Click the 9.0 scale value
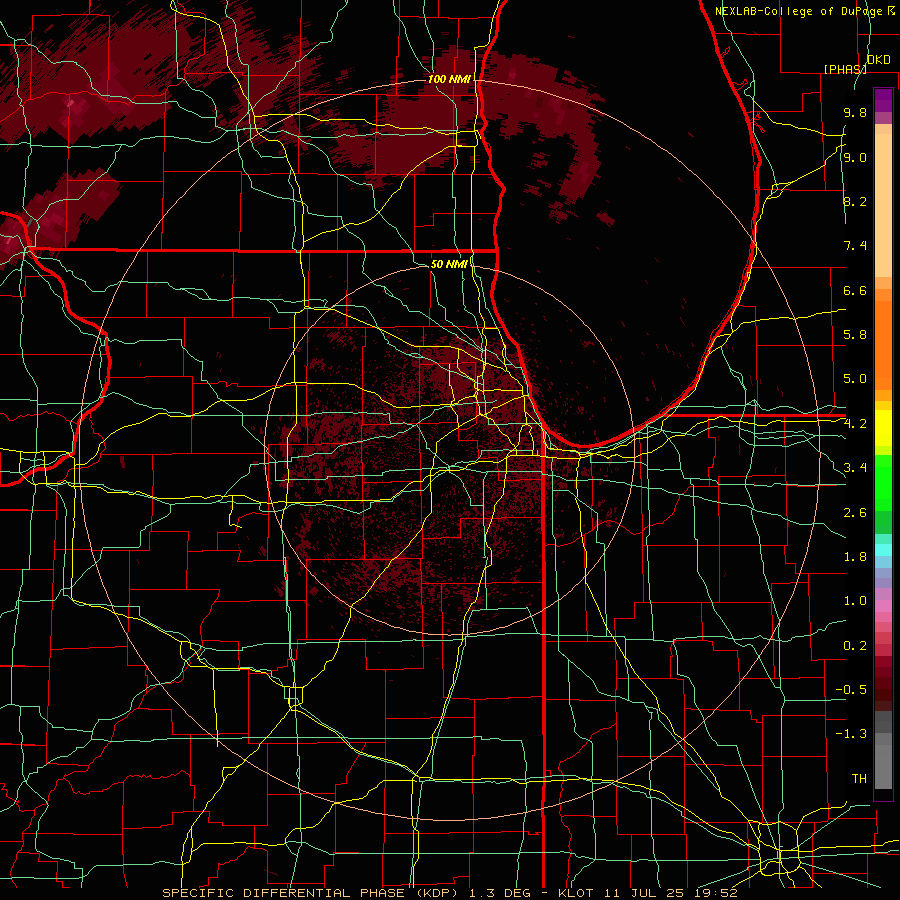The height and width of the screenshot is (900, 900). [855, 157]
